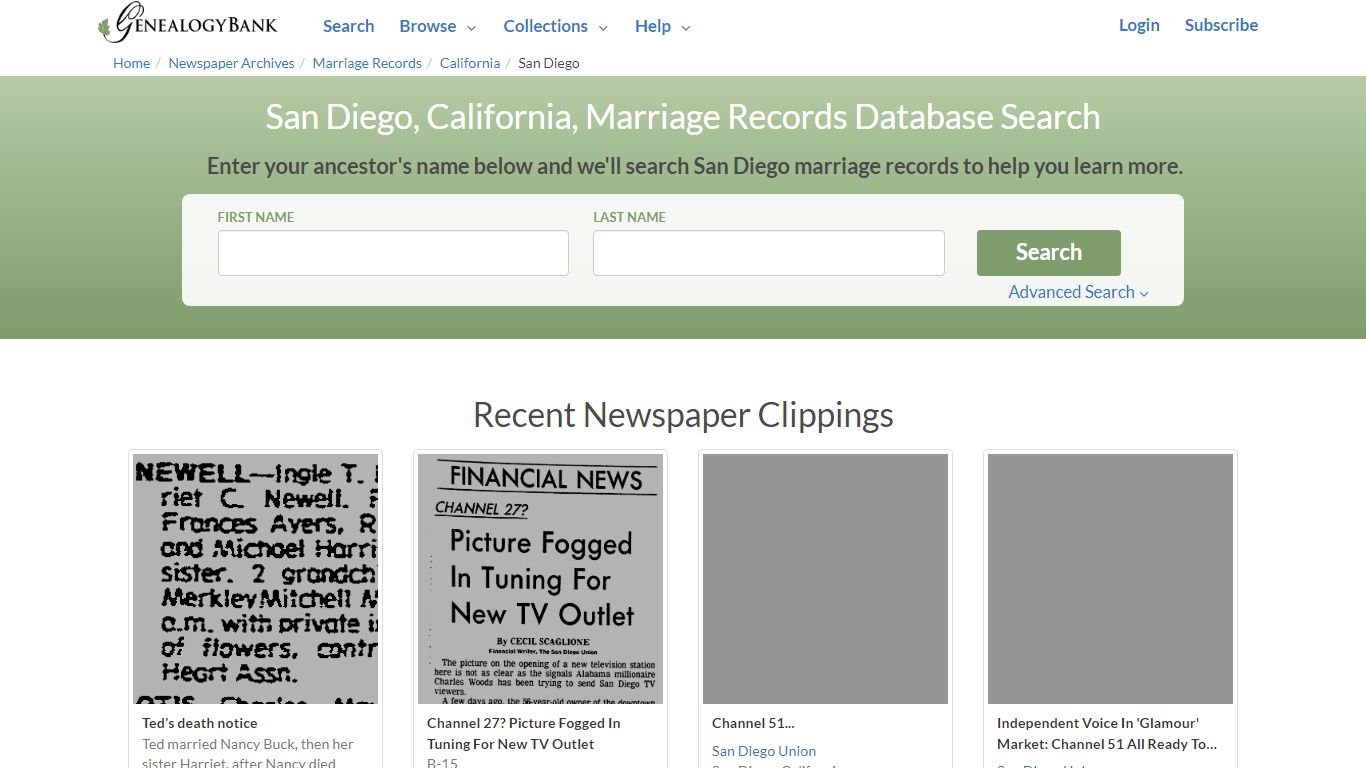Open Marriage Records breadcrumb

point(367,63)
